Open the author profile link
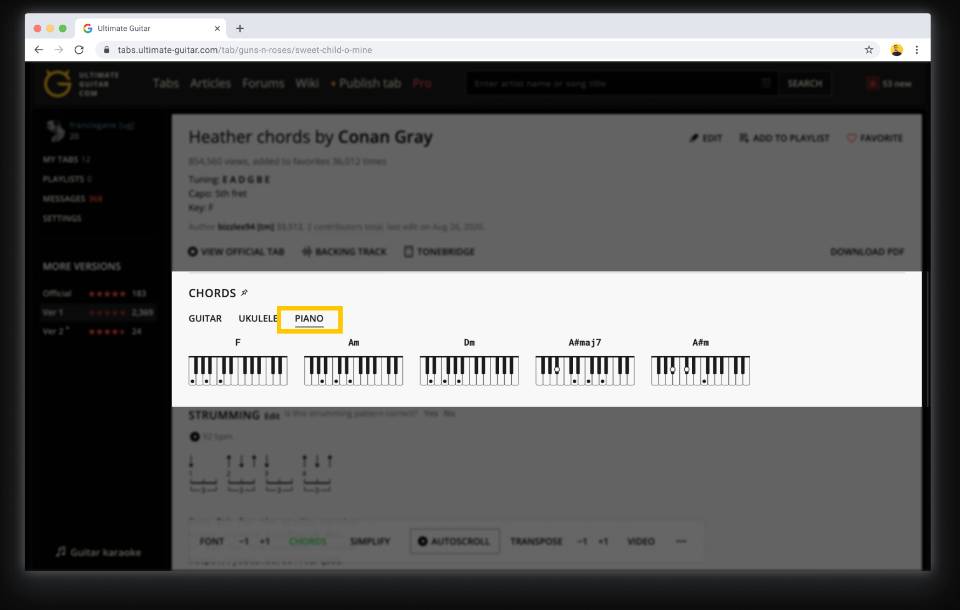The width and height of the screenshot is (960, 610). coord(246,227)
